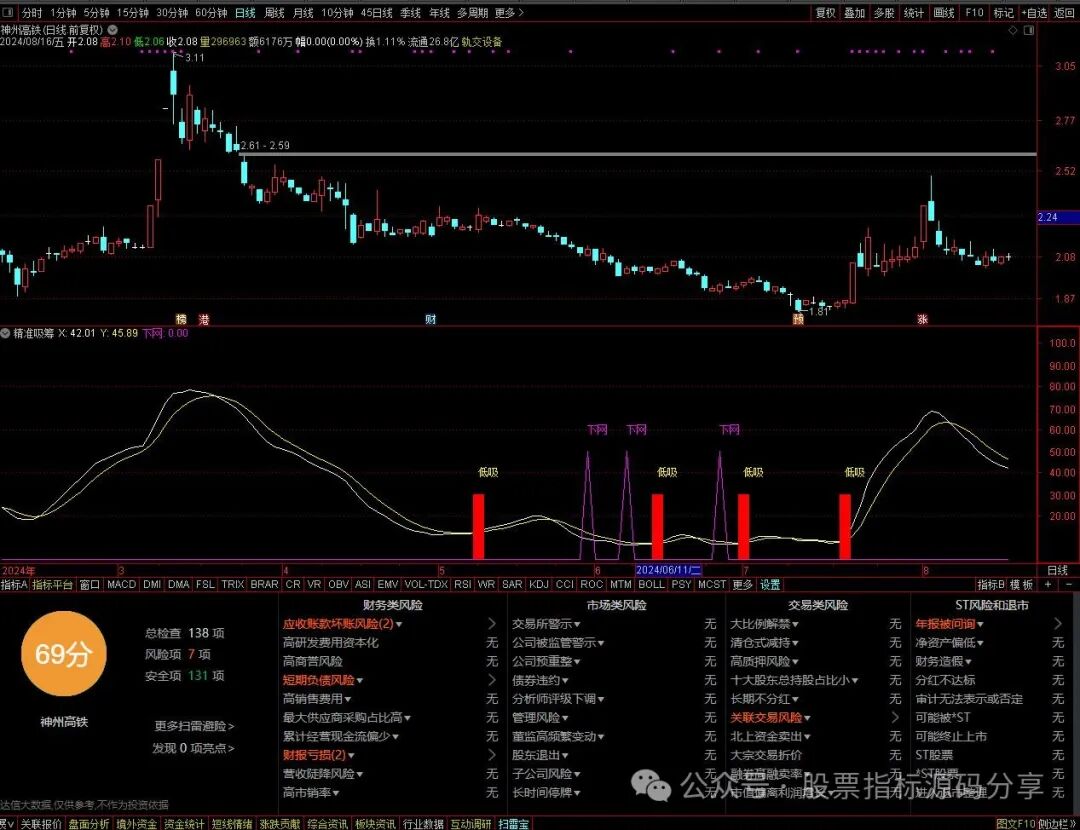
Task: Select the RSI indicator tab
Action: 462,584
